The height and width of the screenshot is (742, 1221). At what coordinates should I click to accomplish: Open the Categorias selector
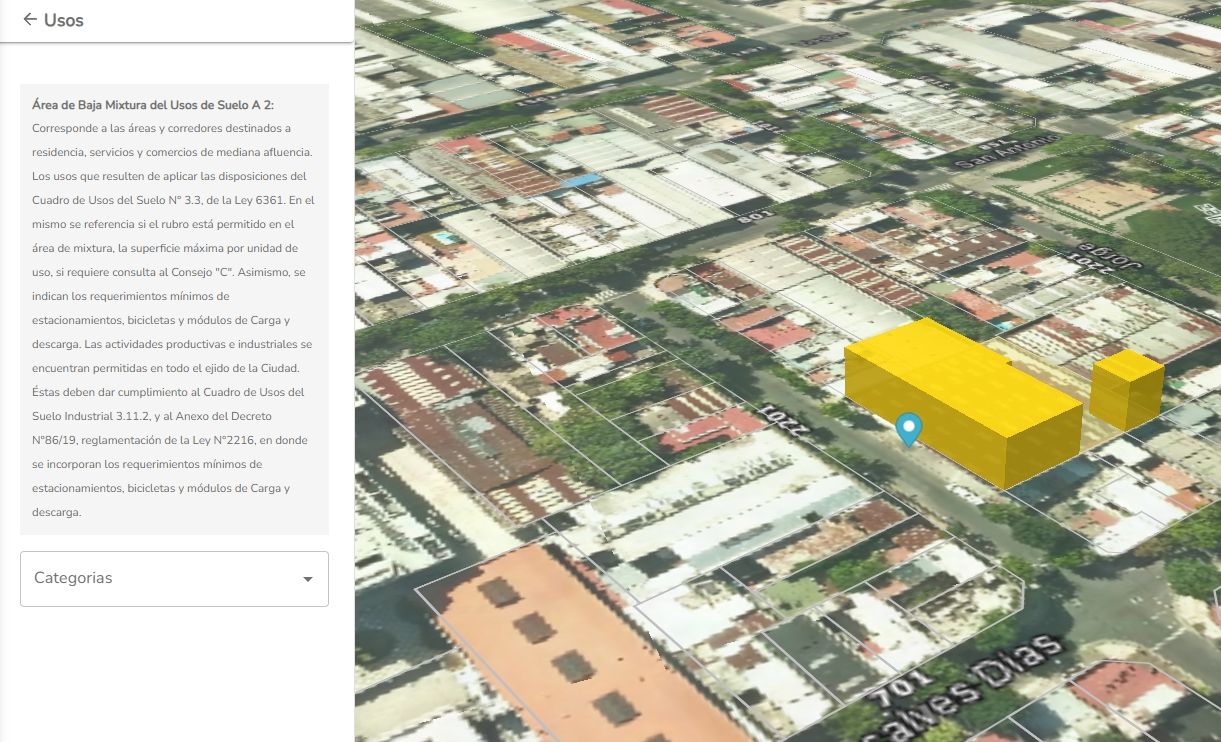pos(174,578)
